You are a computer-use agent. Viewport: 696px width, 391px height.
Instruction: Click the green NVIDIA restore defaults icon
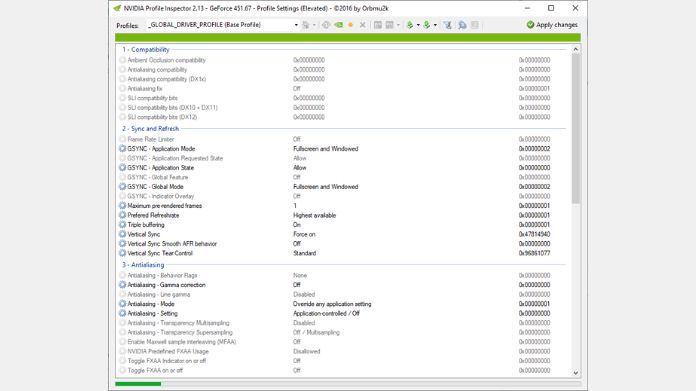tap(339, 25)
